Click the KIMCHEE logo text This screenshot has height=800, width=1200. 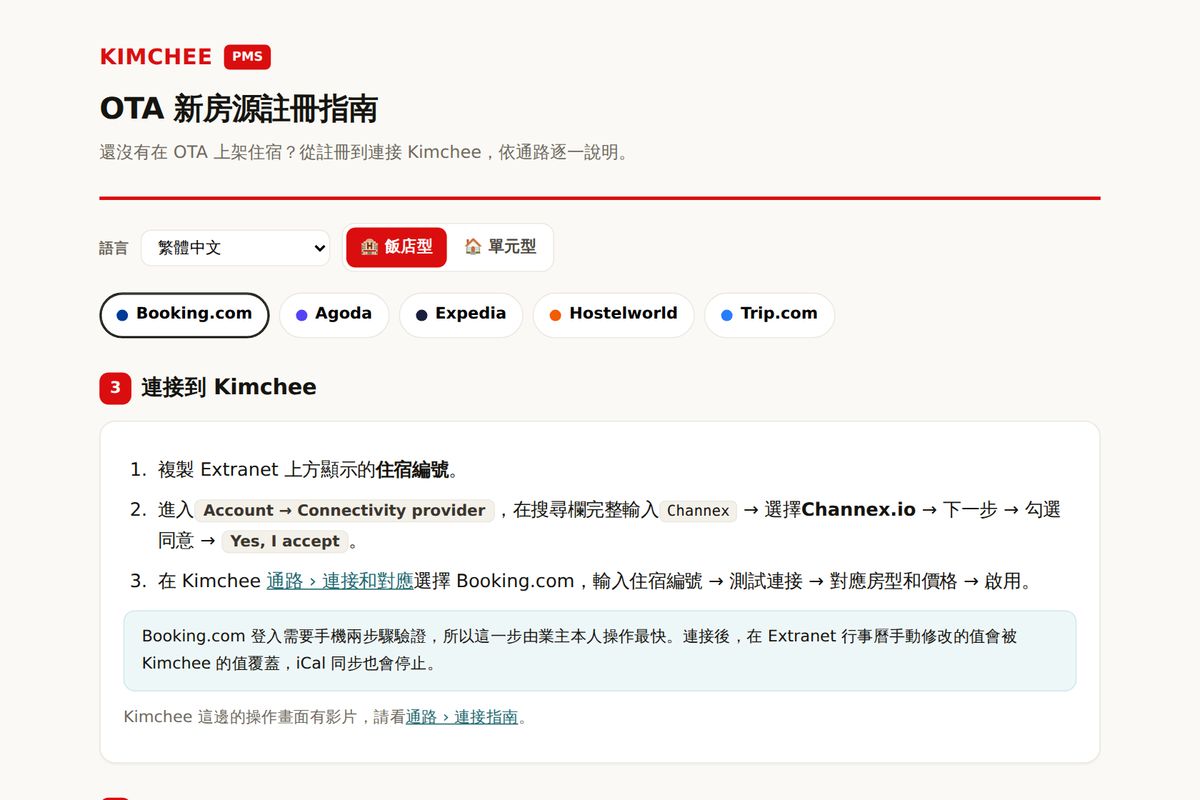(156, 57)
